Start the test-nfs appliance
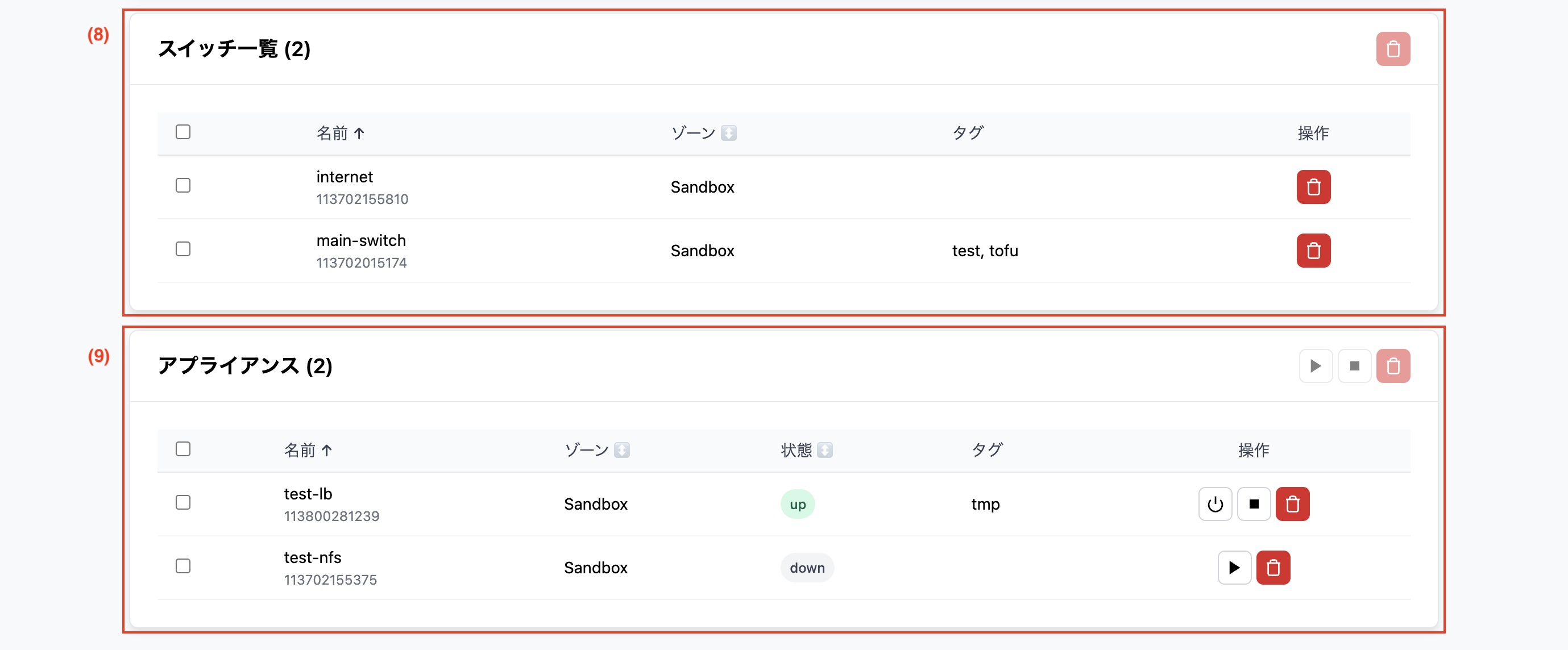Viewport: 1568px width, 650px height. click(1234, 568)
